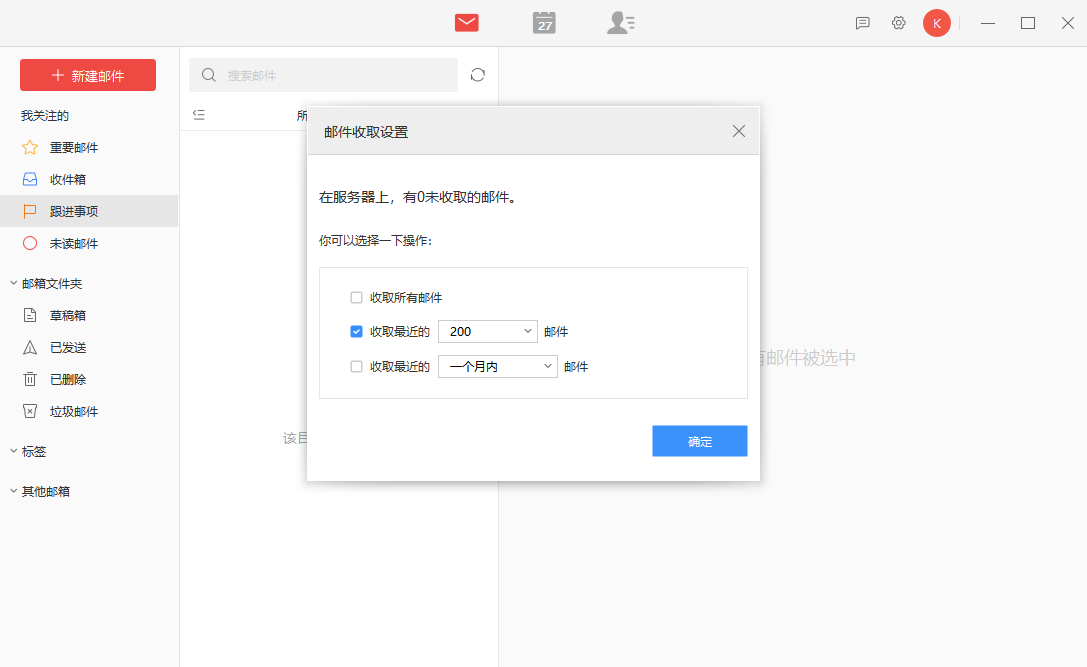Screen dimensions: 1087x667
Task: Collapse the mail list sidebar icon
Action: point(199,115)
